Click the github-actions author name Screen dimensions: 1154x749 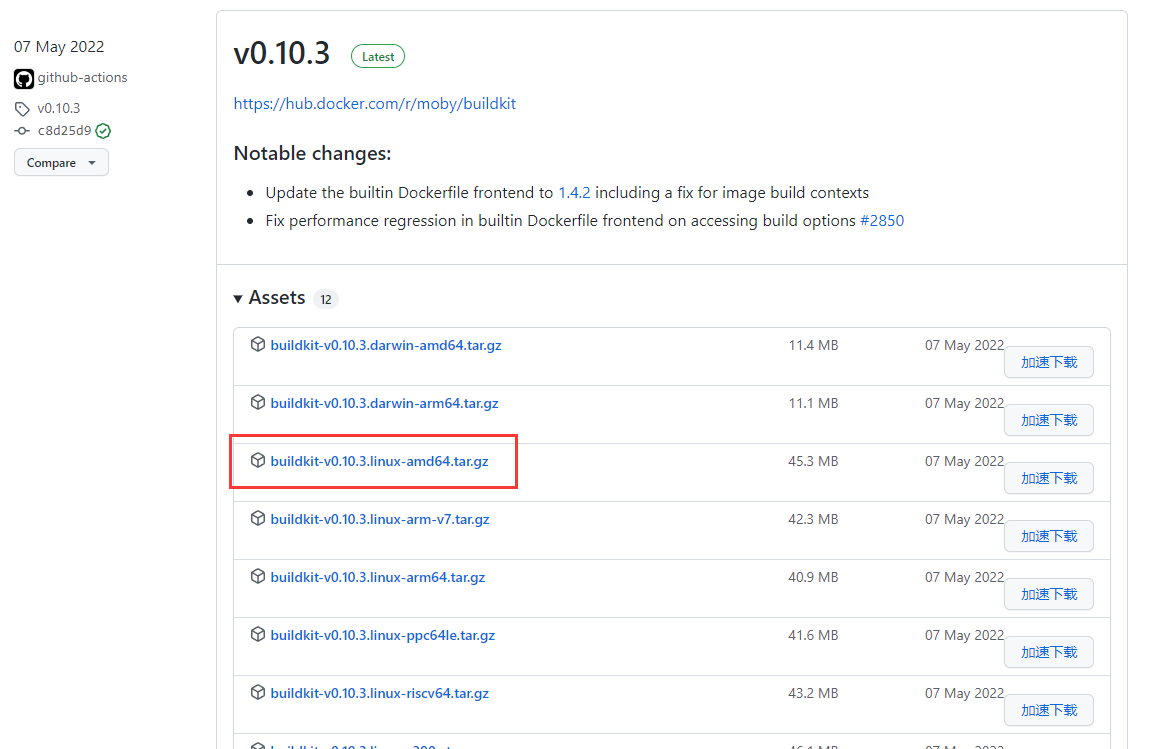[82, 78]
